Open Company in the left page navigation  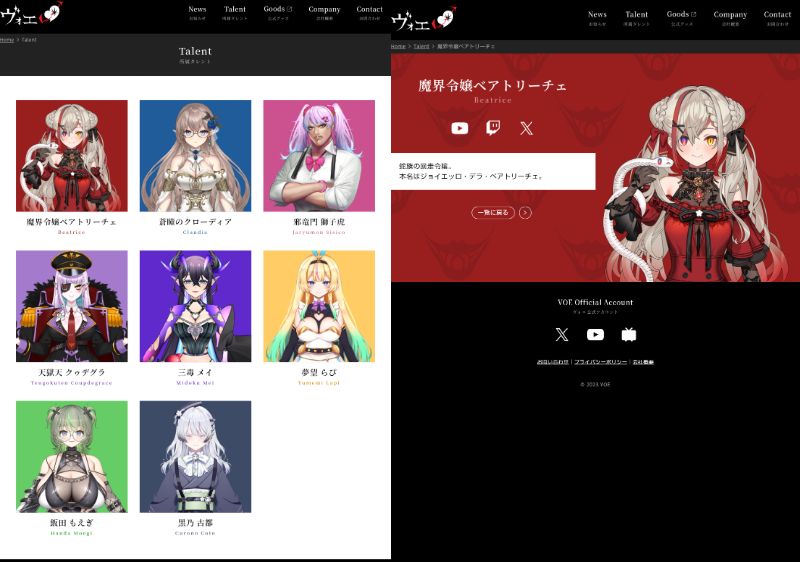(x=324, y=12)
